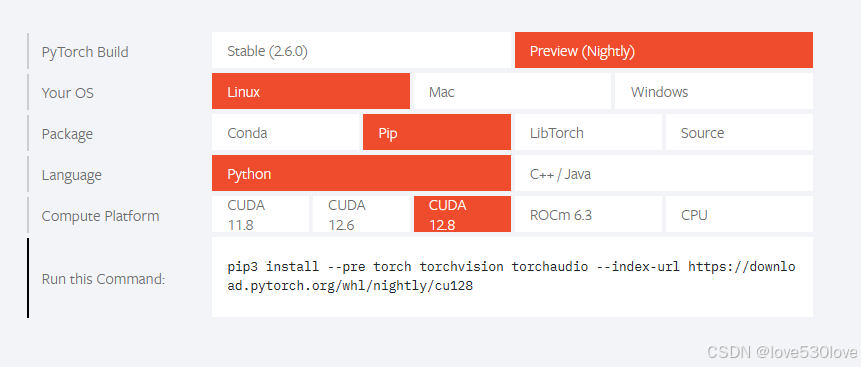Click the pip3 install command text
Viewport: 861px width, 367px height.
tap(511, 276)
